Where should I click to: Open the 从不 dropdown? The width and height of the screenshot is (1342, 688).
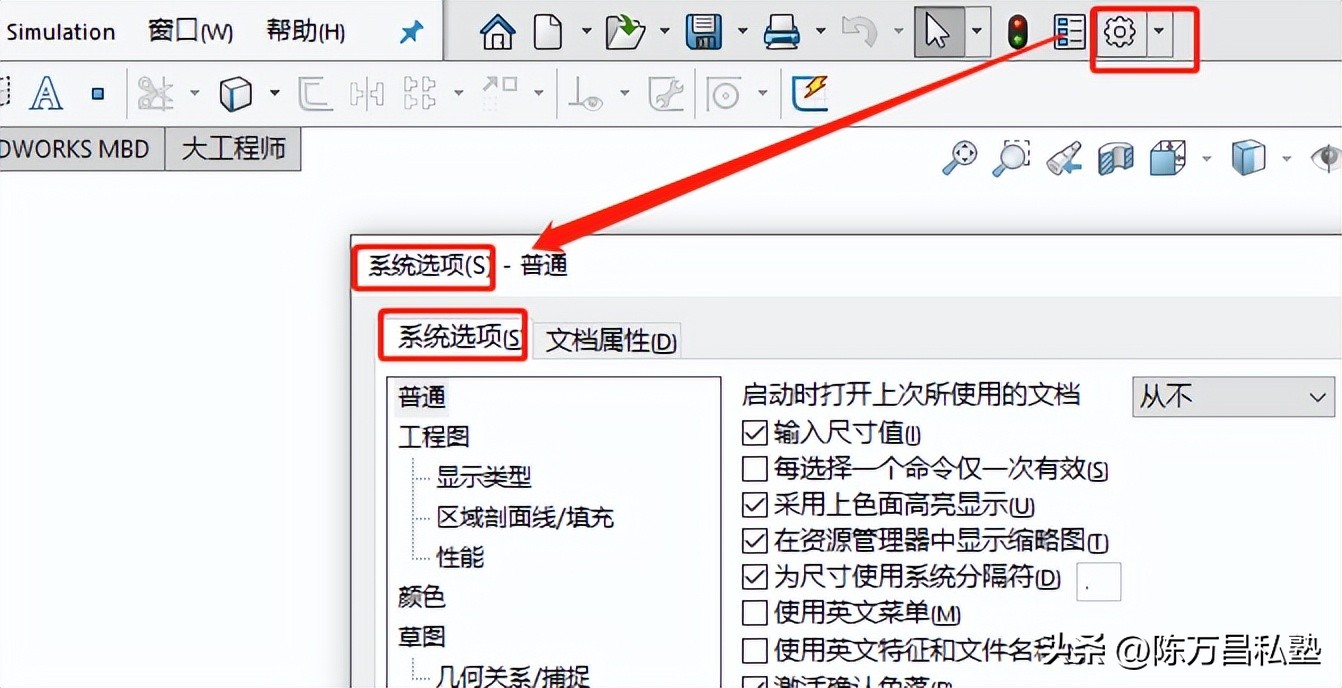tap(1232, 396)
